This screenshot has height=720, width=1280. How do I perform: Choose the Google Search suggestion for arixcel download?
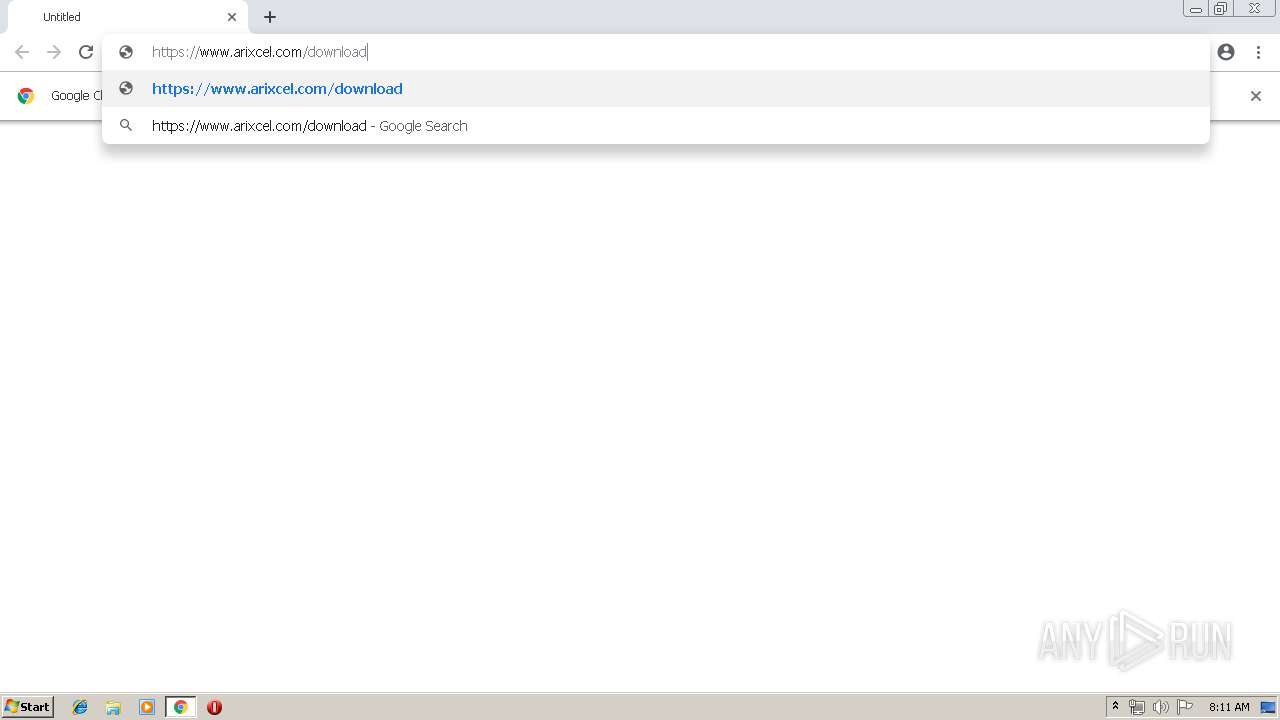[x=656, y=126]
